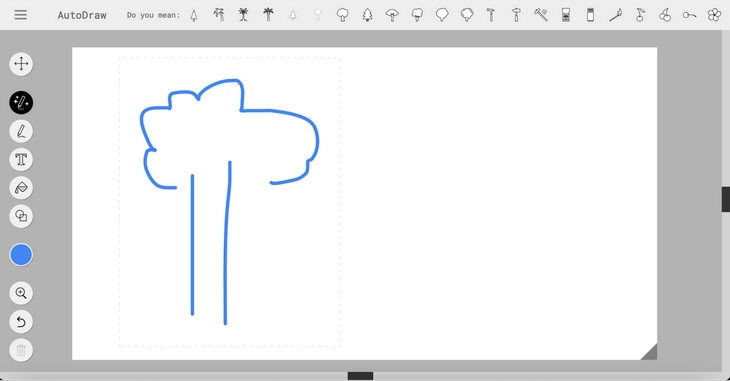The image size is (730, 381).
Task: Choose the mushroom suggestion
Action: pos(392,15)
